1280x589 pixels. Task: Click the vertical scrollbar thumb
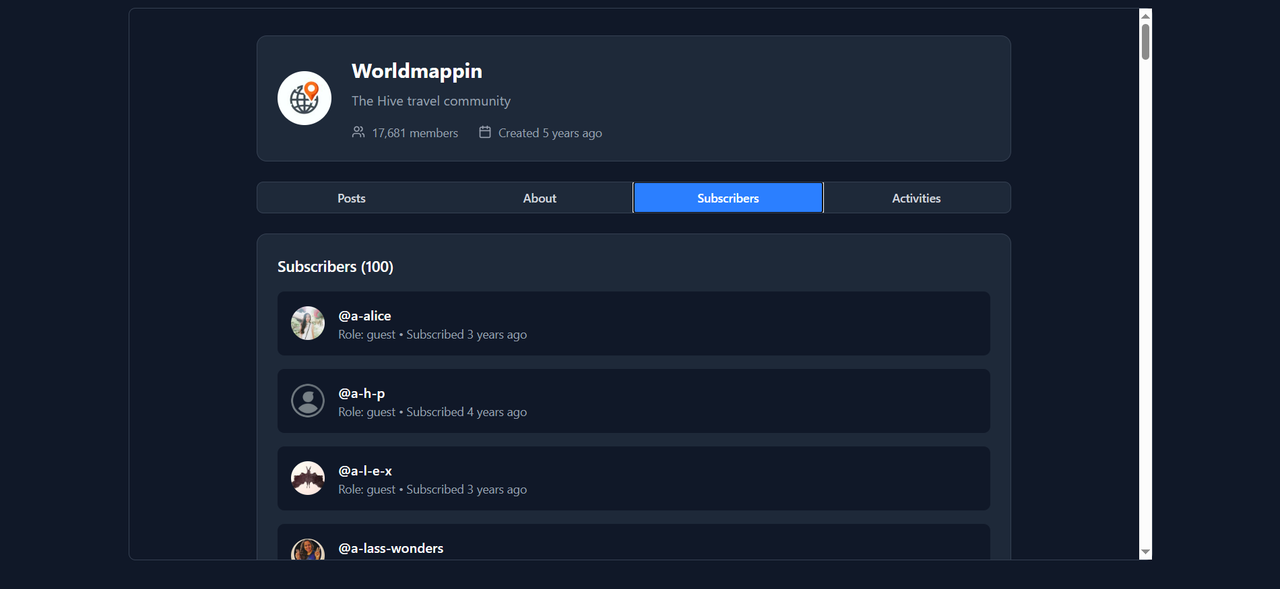[1146, 41]
